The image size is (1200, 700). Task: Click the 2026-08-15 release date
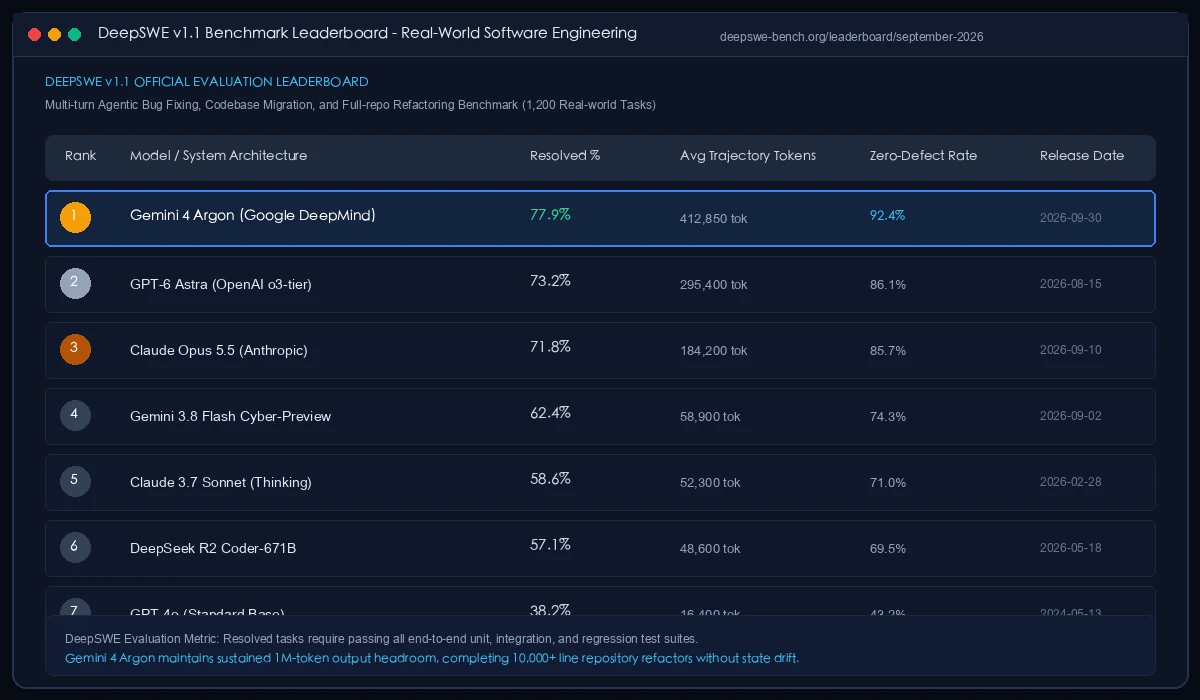pos(1071,284)
